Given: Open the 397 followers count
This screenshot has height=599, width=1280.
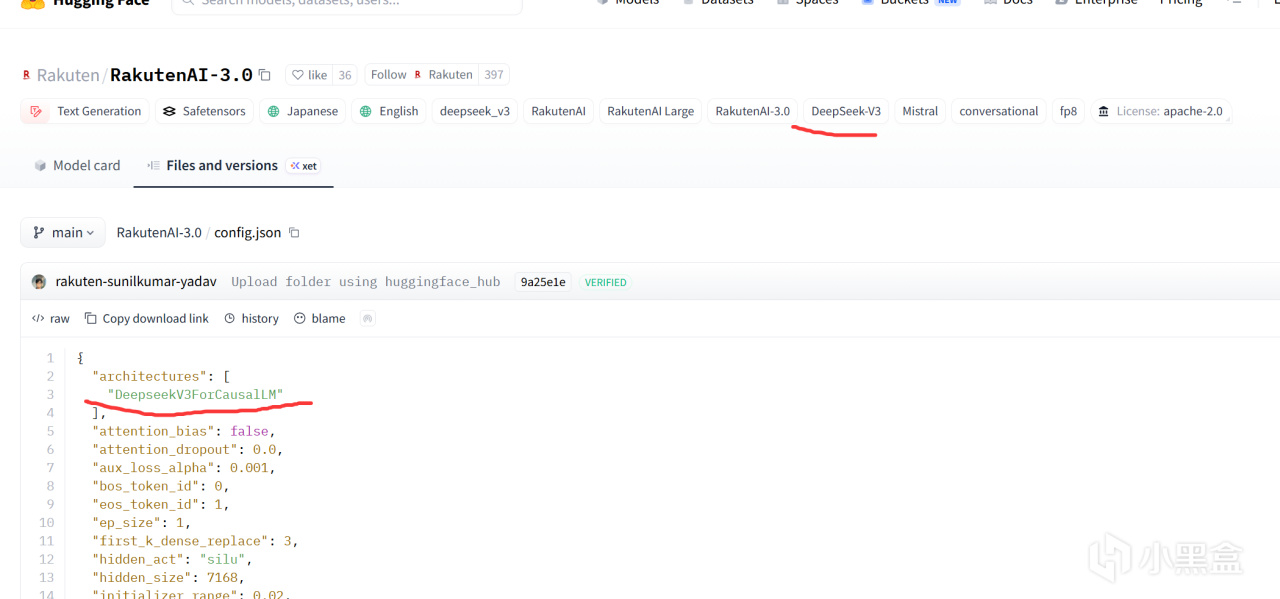Looking at the screenshot, I should pos(494,75).
